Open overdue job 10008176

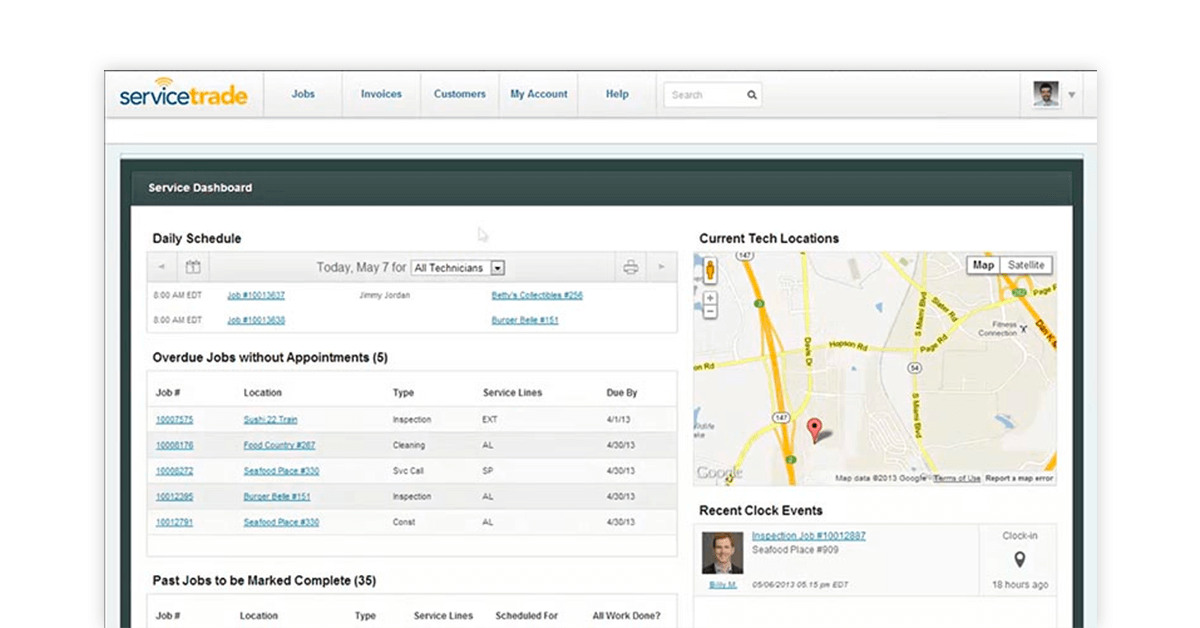[175, 445]
